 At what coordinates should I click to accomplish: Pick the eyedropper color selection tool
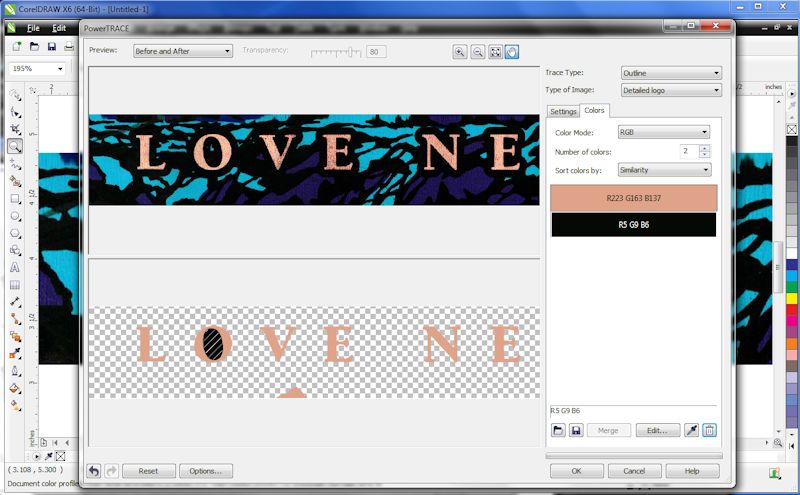691,430
